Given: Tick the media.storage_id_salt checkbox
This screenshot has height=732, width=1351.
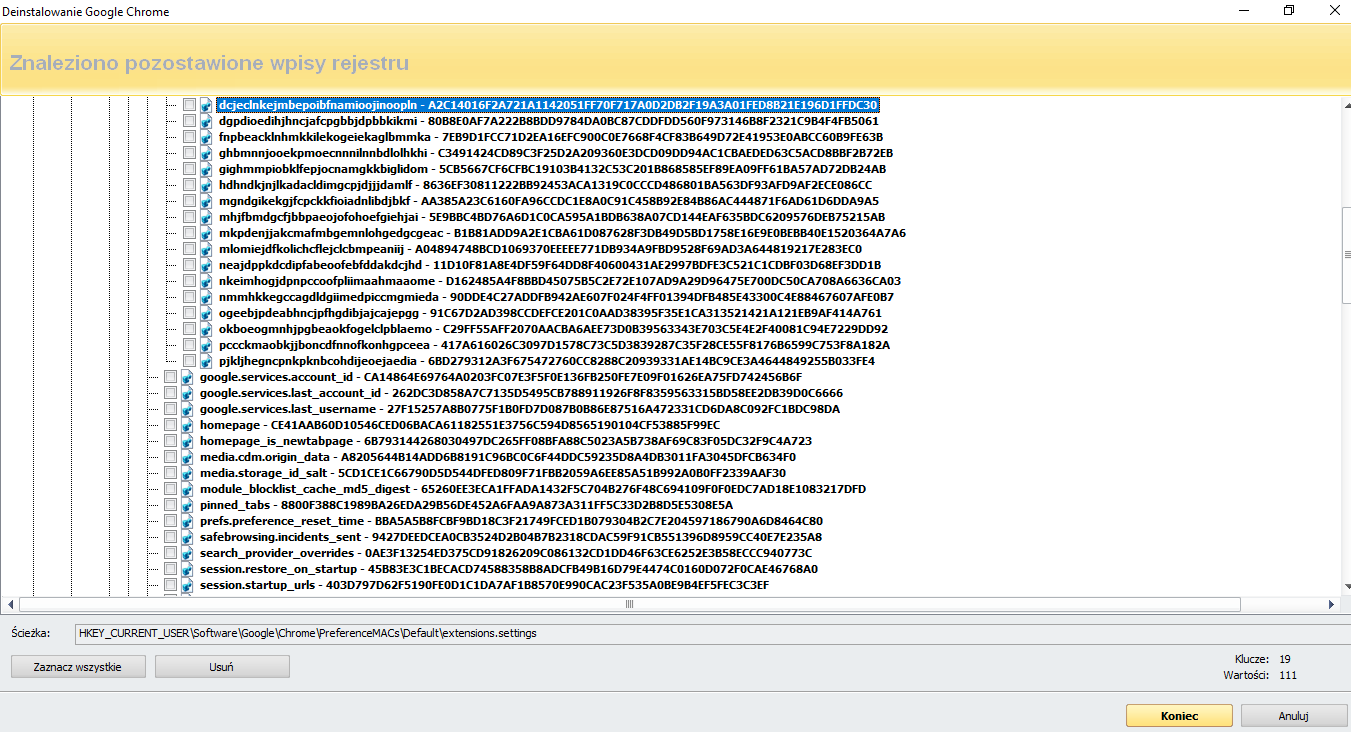Looking at the screenshot, I should (170, 473).
